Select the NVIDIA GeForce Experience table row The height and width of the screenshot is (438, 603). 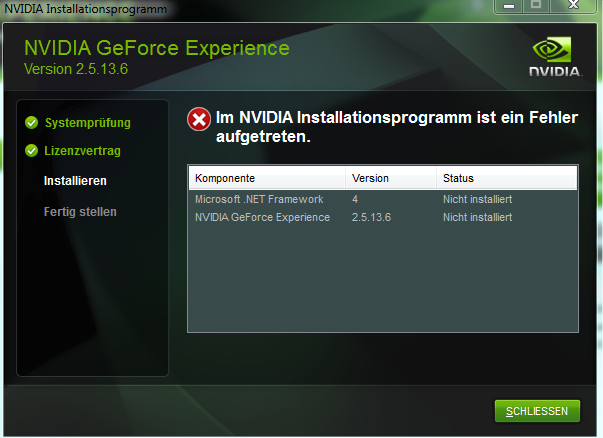tap(383, 217)
